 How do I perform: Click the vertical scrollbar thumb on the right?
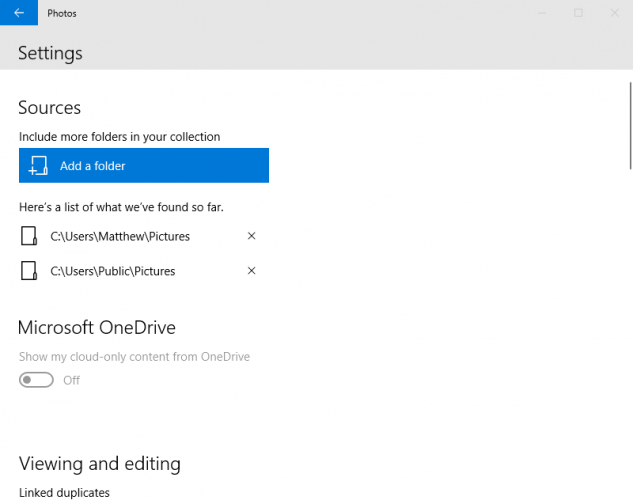tap(629, 125)
